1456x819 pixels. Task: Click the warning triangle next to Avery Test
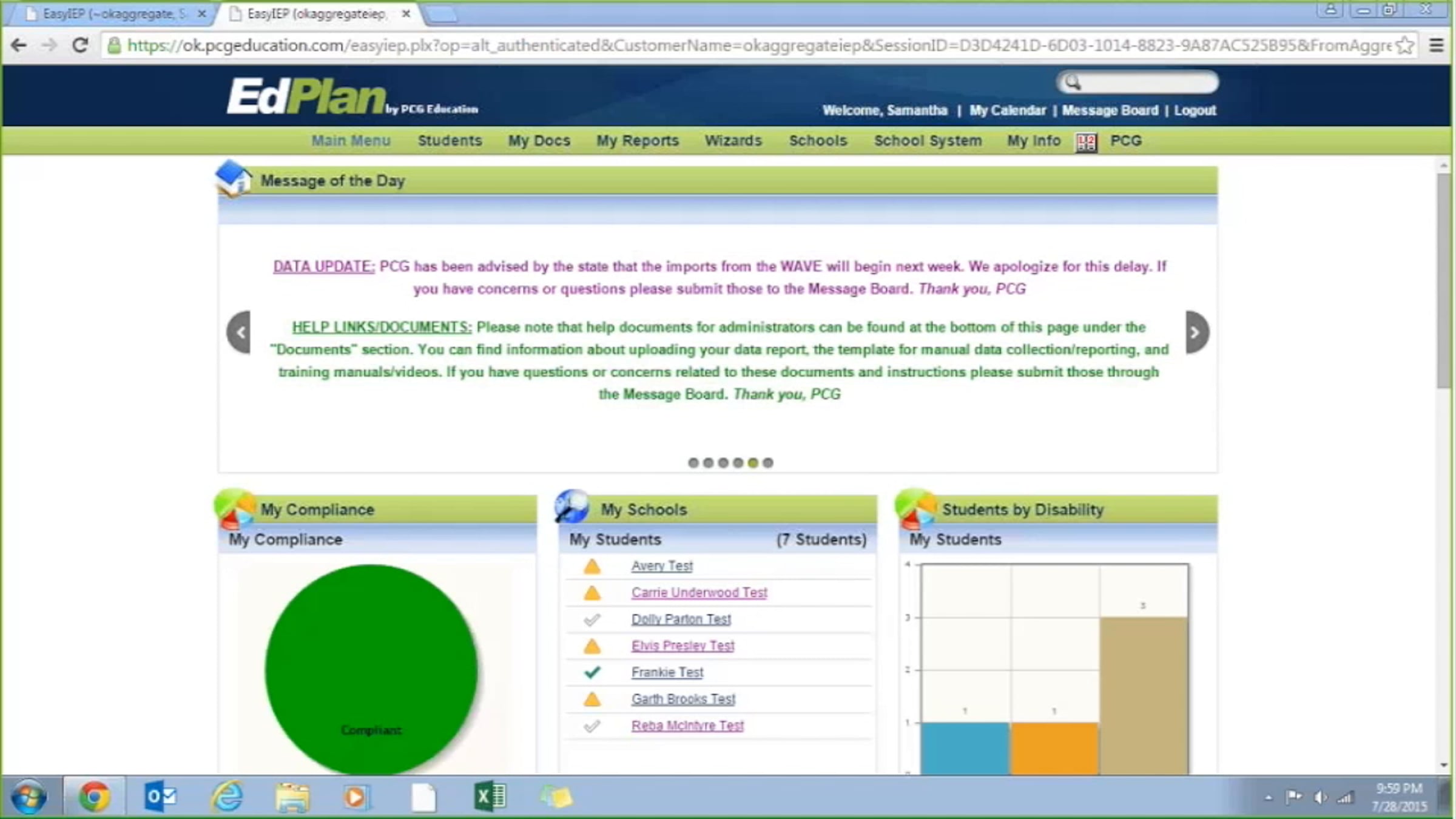pos(591,566)
